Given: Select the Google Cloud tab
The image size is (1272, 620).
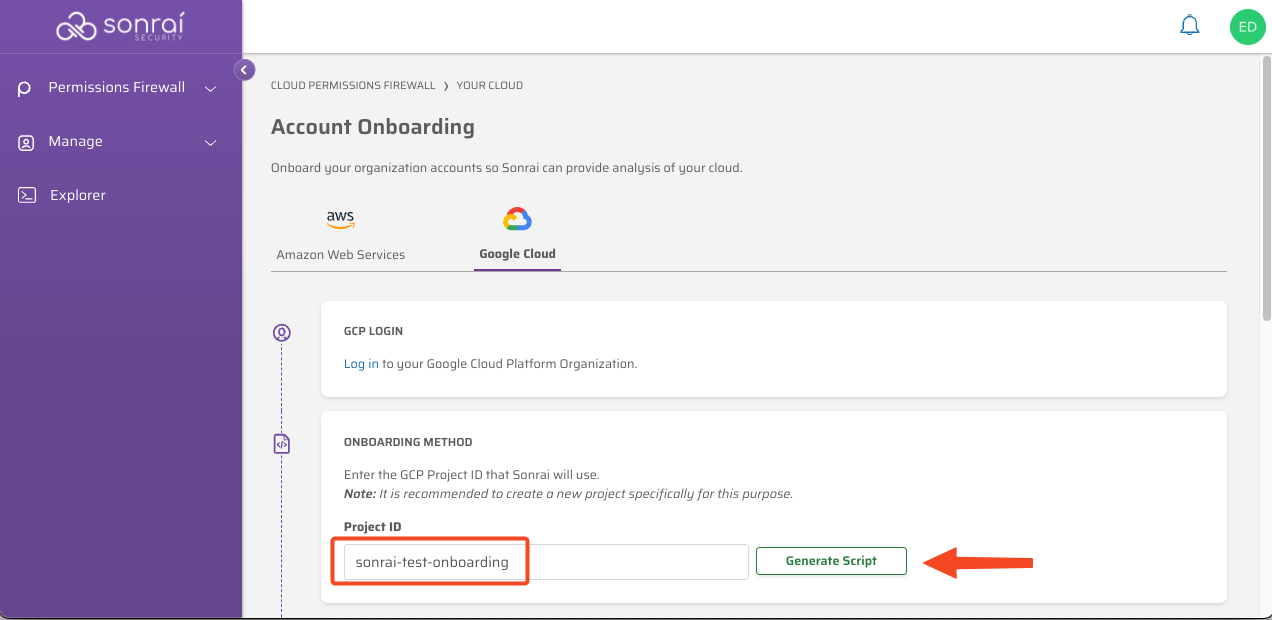Looking at the screenshot, I should point(517,254).
